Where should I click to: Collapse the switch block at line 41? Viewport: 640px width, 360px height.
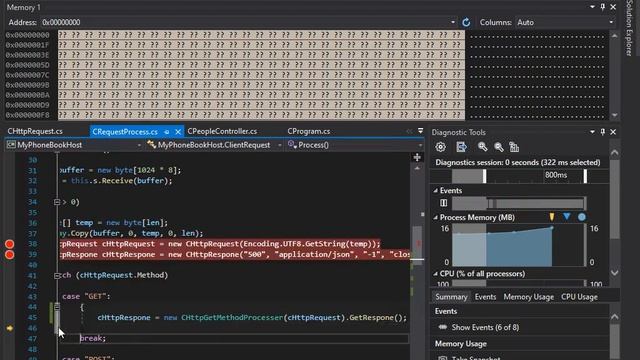pyautogui.click(x=57, y=276)
